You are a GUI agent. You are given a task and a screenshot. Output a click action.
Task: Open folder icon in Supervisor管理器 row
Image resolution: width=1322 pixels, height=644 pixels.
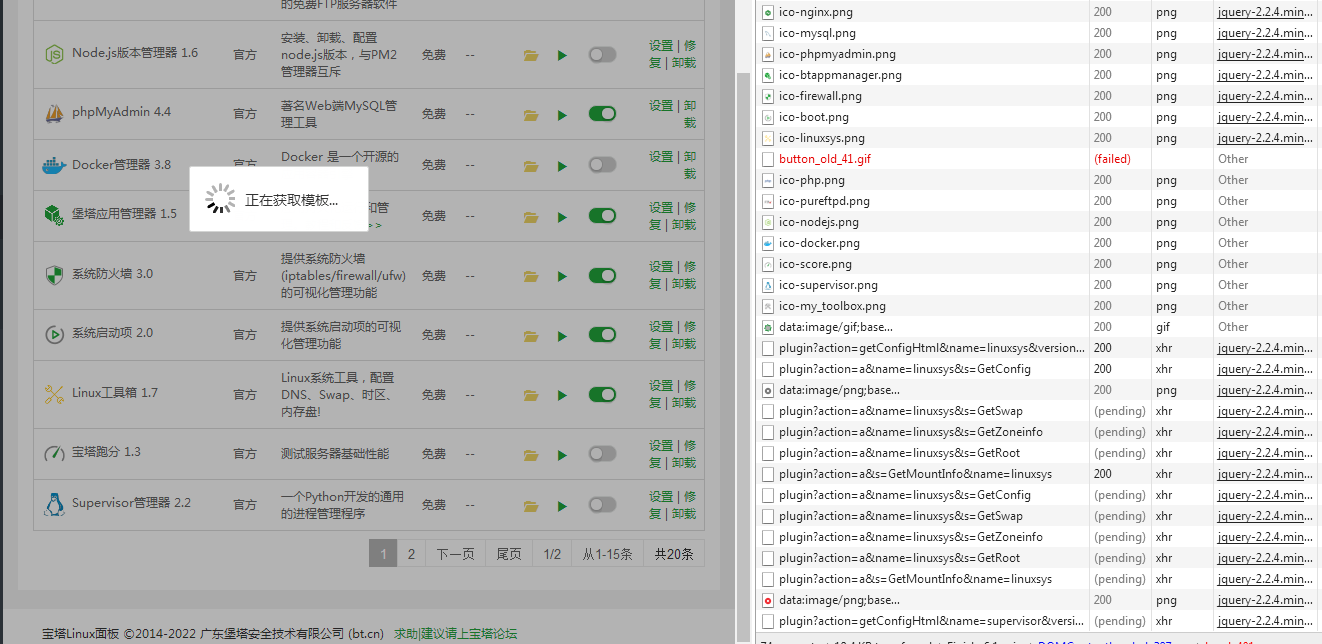(x=531, y=505)
